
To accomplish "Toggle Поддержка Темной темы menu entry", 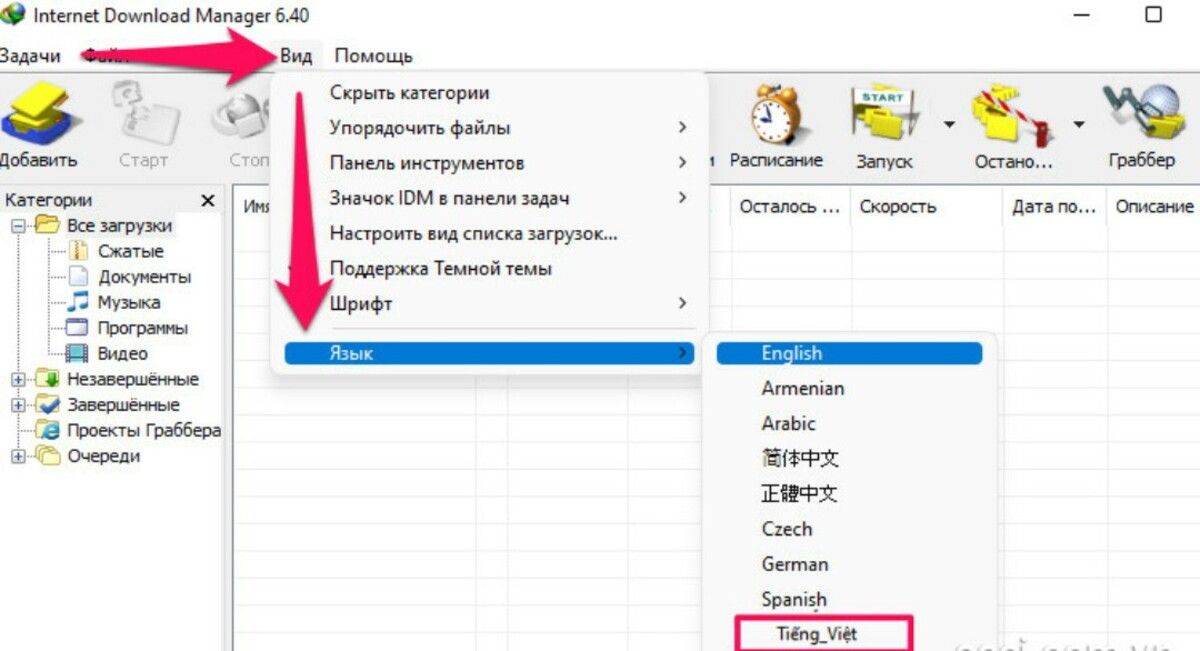I will pyautogui.click(x=489, y=268).
